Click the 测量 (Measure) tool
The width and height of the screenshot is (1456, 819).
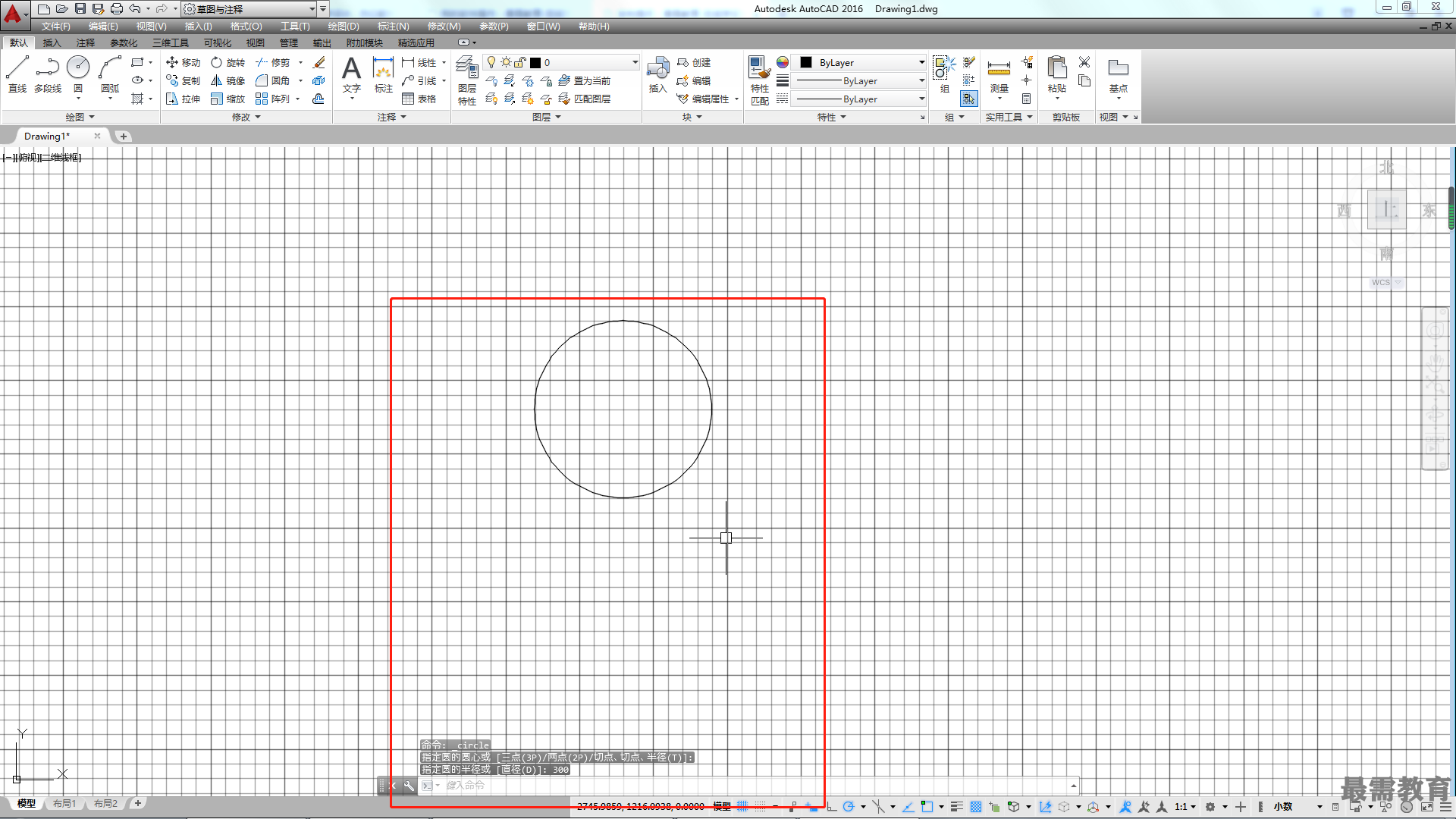pyautogui.click(x=999, y=74)
